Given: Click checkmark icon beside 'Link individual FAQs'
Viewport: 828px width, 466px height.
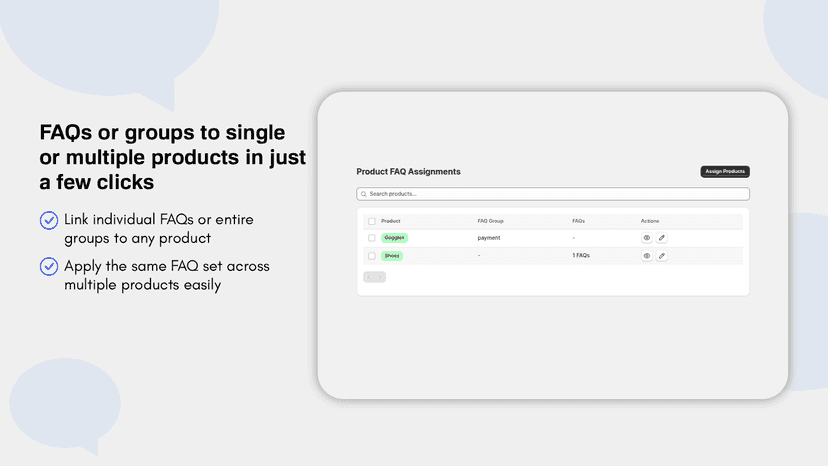Looking at the screenshot, I should pyautogui.click(x=49, y=220).
